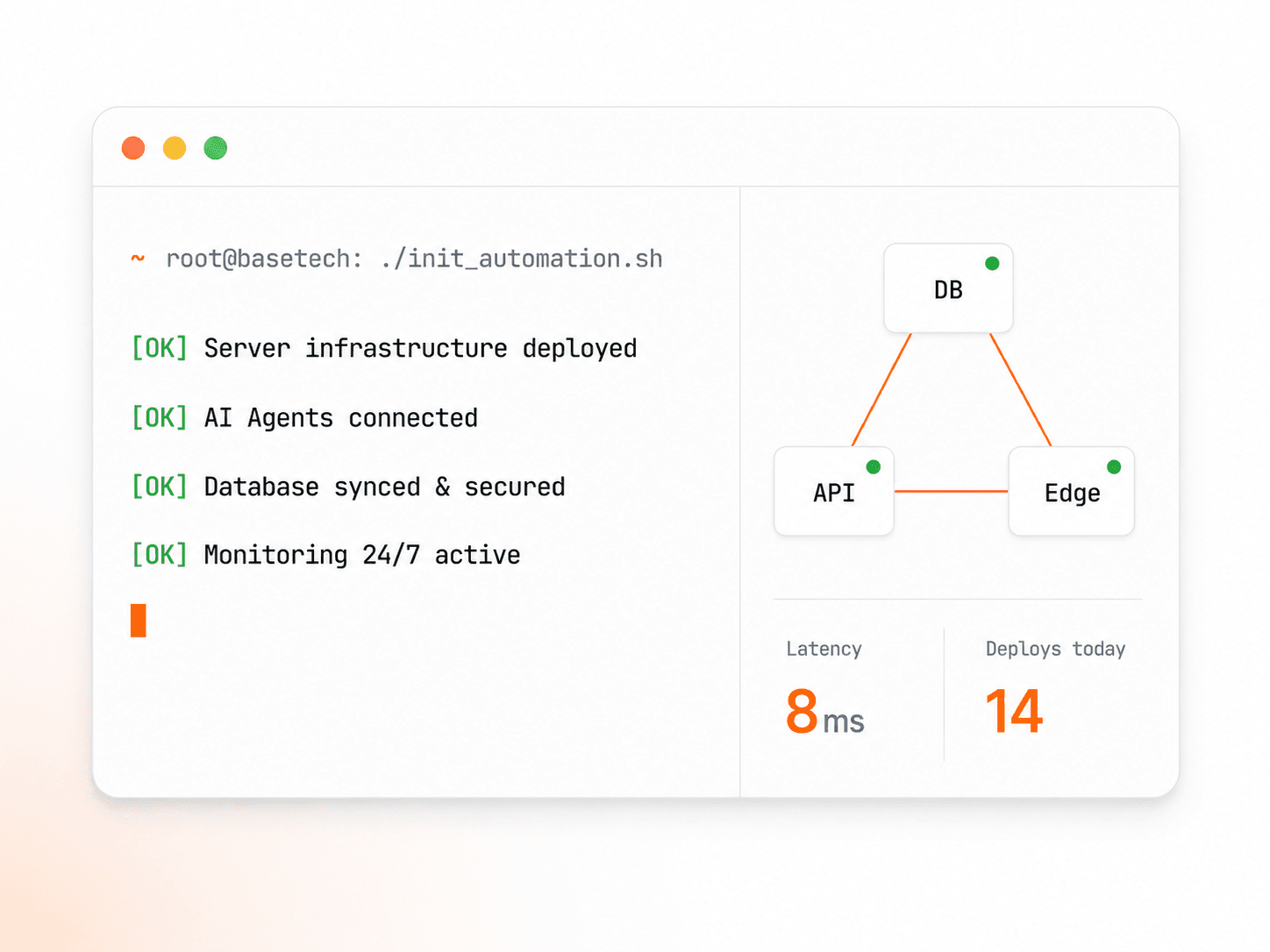Click 'Monitoring 24/7 active' log line
The width and height of the screenshot is (1270, 952).
[x=362, y=555]
